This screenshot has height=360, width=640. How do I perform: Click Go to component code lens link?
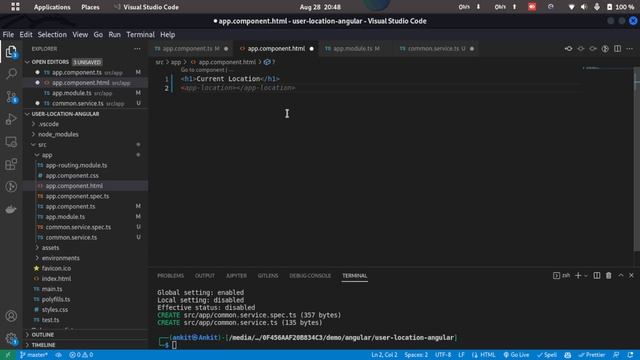coord(203,70)
